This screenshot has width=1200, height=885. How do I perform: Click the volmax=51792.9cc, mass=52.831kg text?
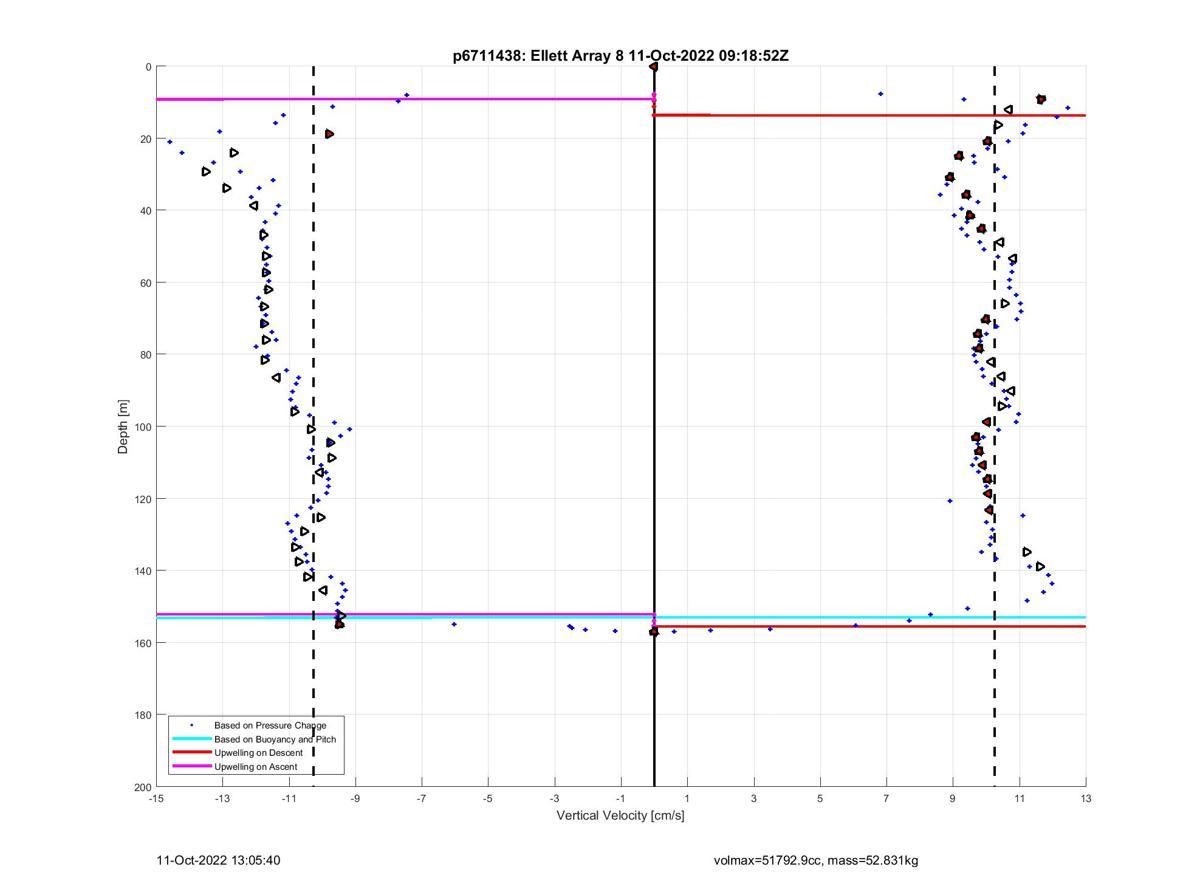pos(816,860)
